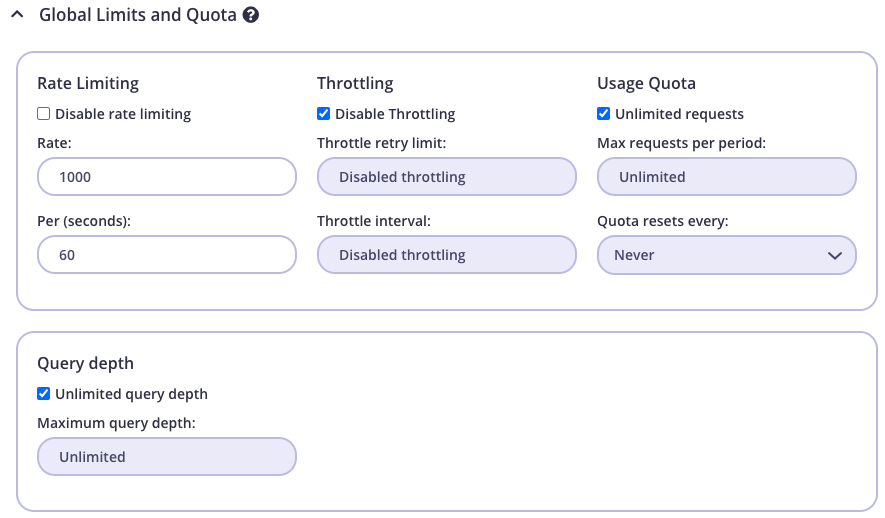Uncheck the Disable Throttling checkbox
The width and height of the screenshot is (885, 518).
[324, 114]
